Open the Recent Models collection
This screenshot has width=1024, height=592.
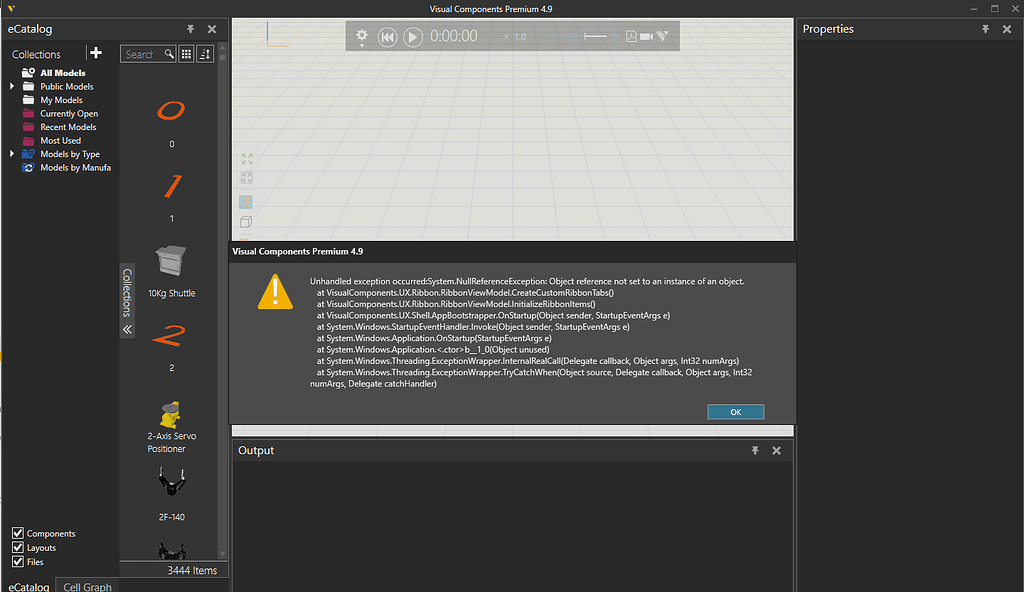pyautogui.click(x=68, y=127)
